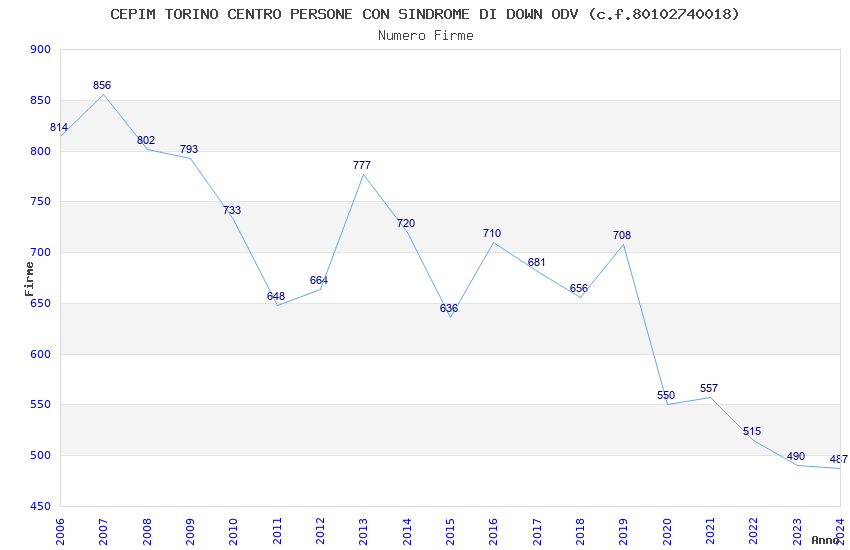Image resolution: width=850 pixels, height=550 pixels.
Task: Select the x-axis year 2016
Action: [x=493, y=532]
